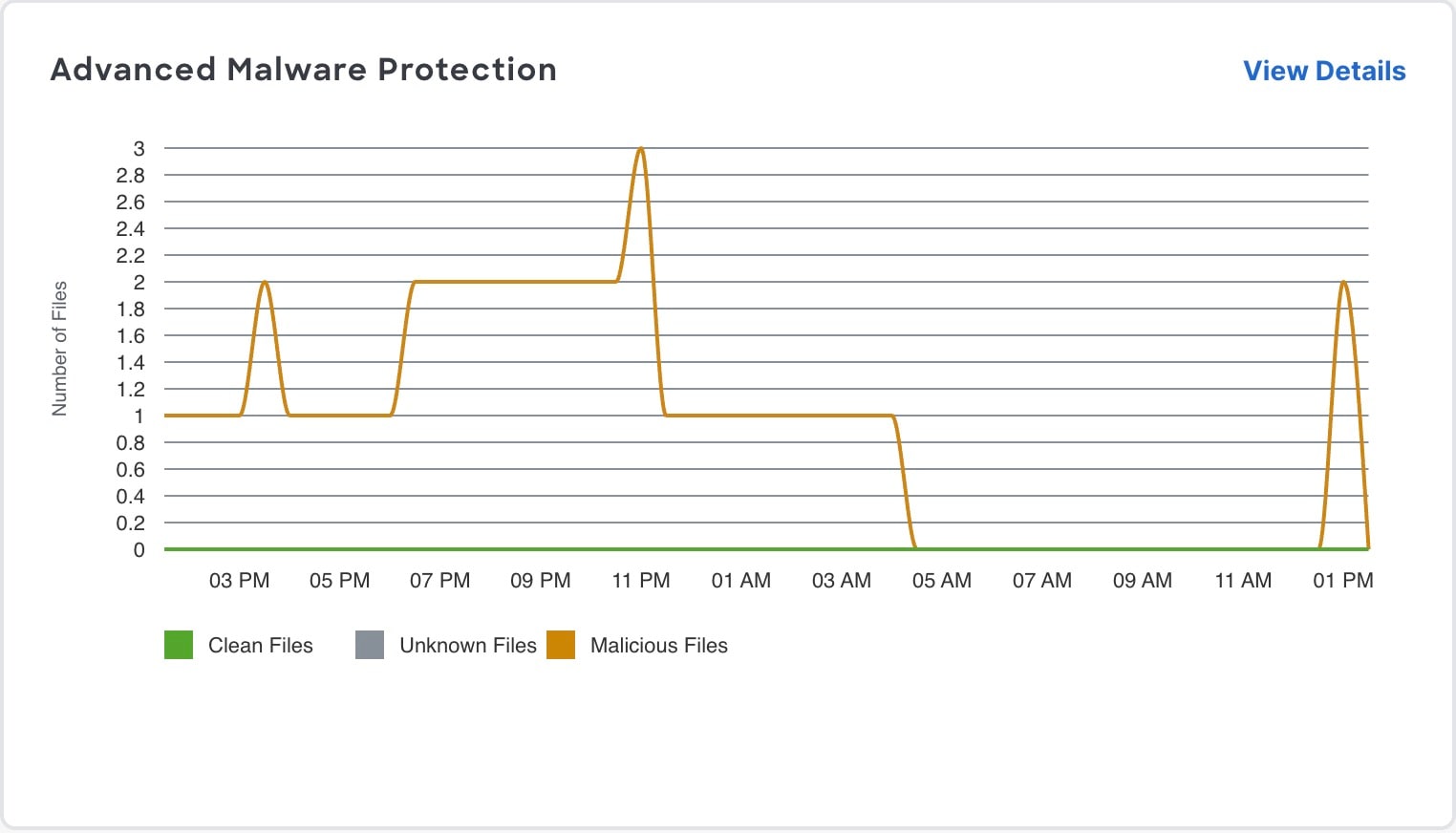
Task: Click the Advanced Malware Protection title
Action: tap(303, 70)
